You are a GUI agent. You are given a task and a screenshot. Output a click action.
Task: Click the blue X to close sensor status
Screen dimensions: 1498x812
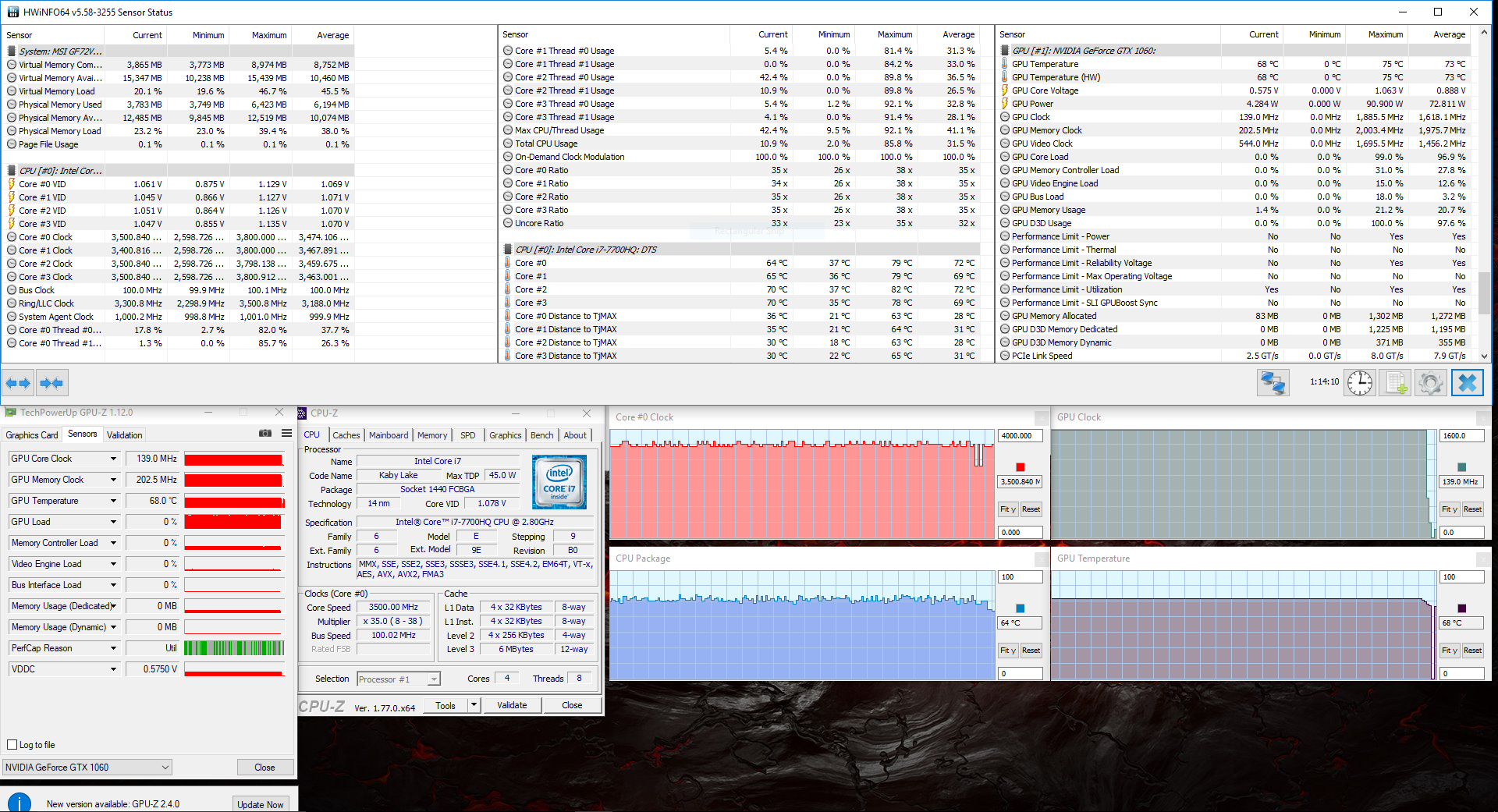pyautogui.click(x=1467, y=383)
